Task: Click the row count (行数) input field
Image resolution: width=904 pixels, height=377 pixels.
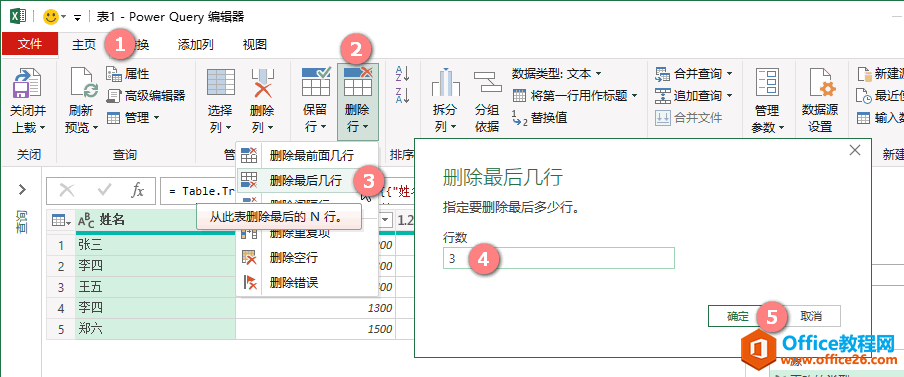Action: pos(558,258)
